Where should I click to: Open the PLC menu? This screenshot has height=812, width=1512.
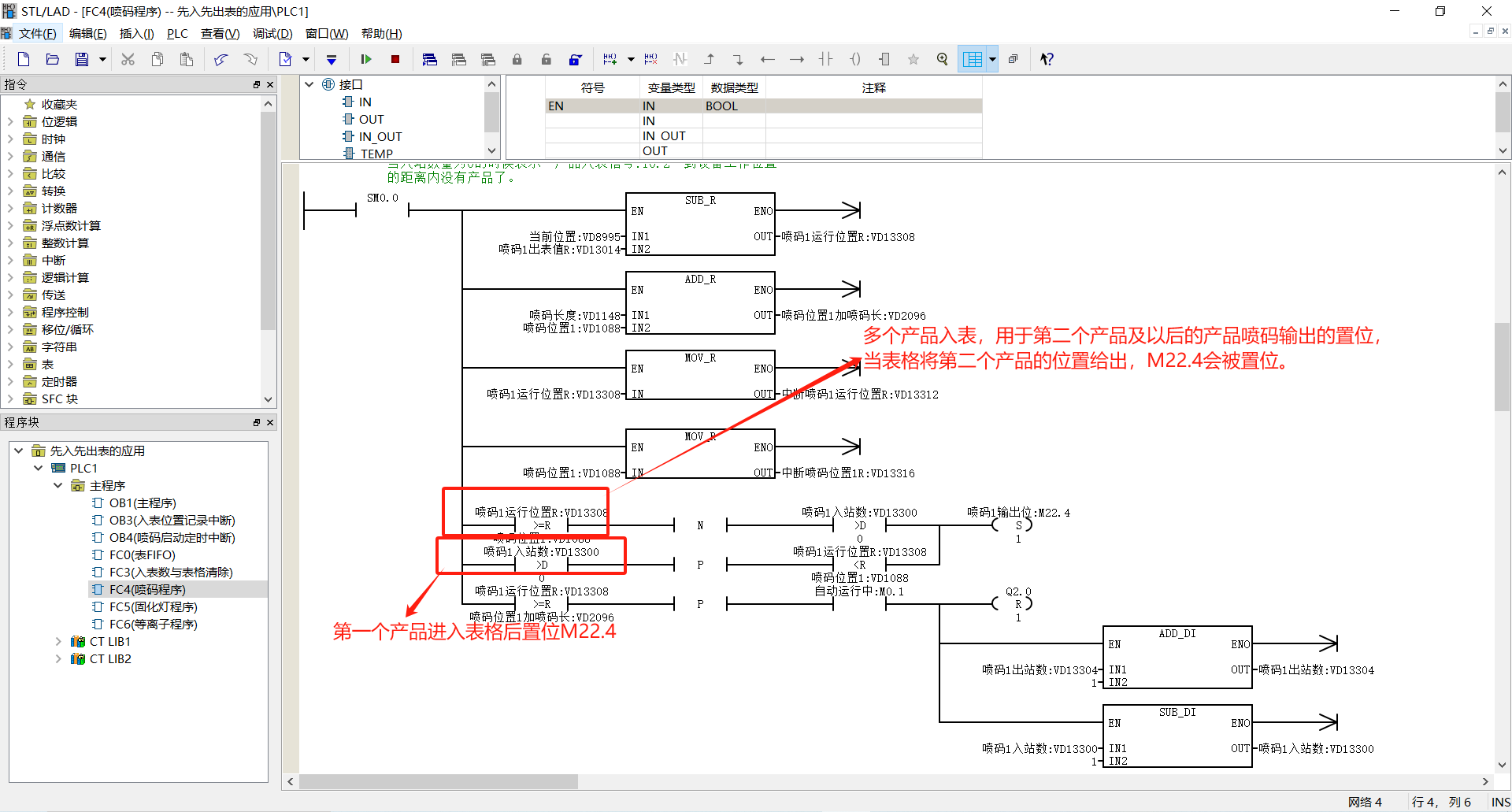pyautogui.click(x=177, y=33)
